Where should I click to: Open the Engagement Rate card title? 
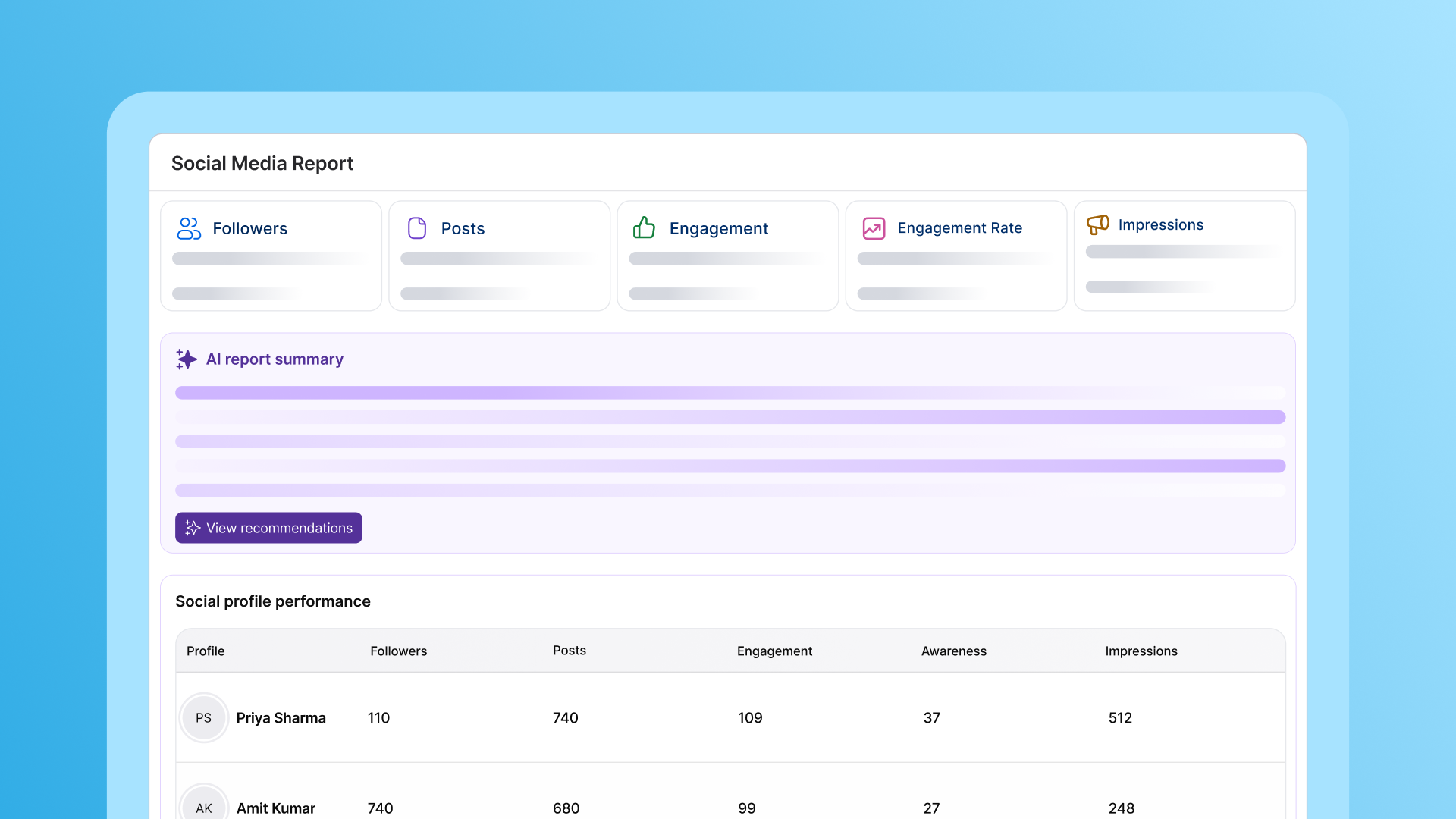coord(959,228)
